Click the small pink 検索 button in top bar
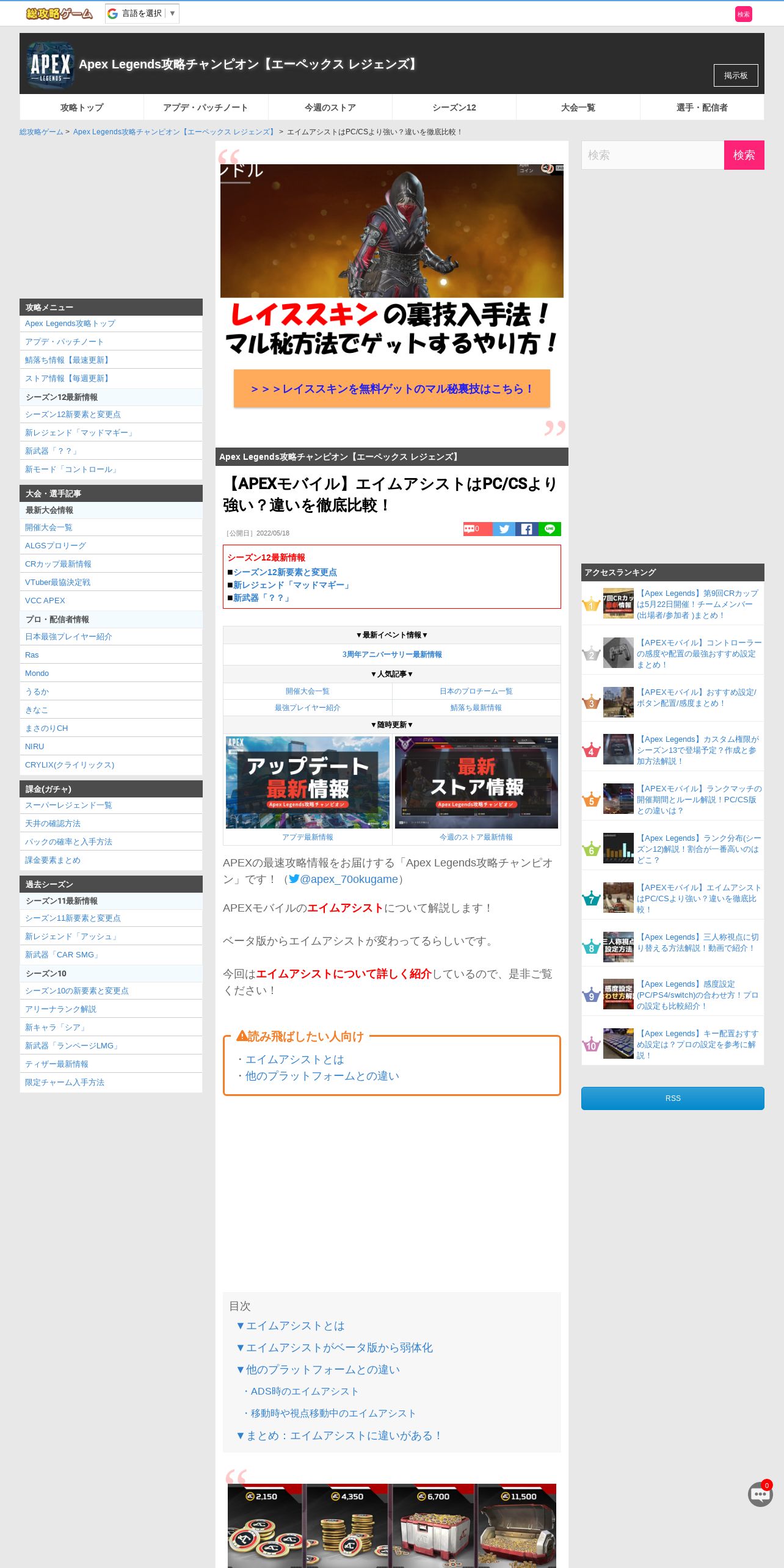Screen dimensions: 784x1568 click(743, 14)
